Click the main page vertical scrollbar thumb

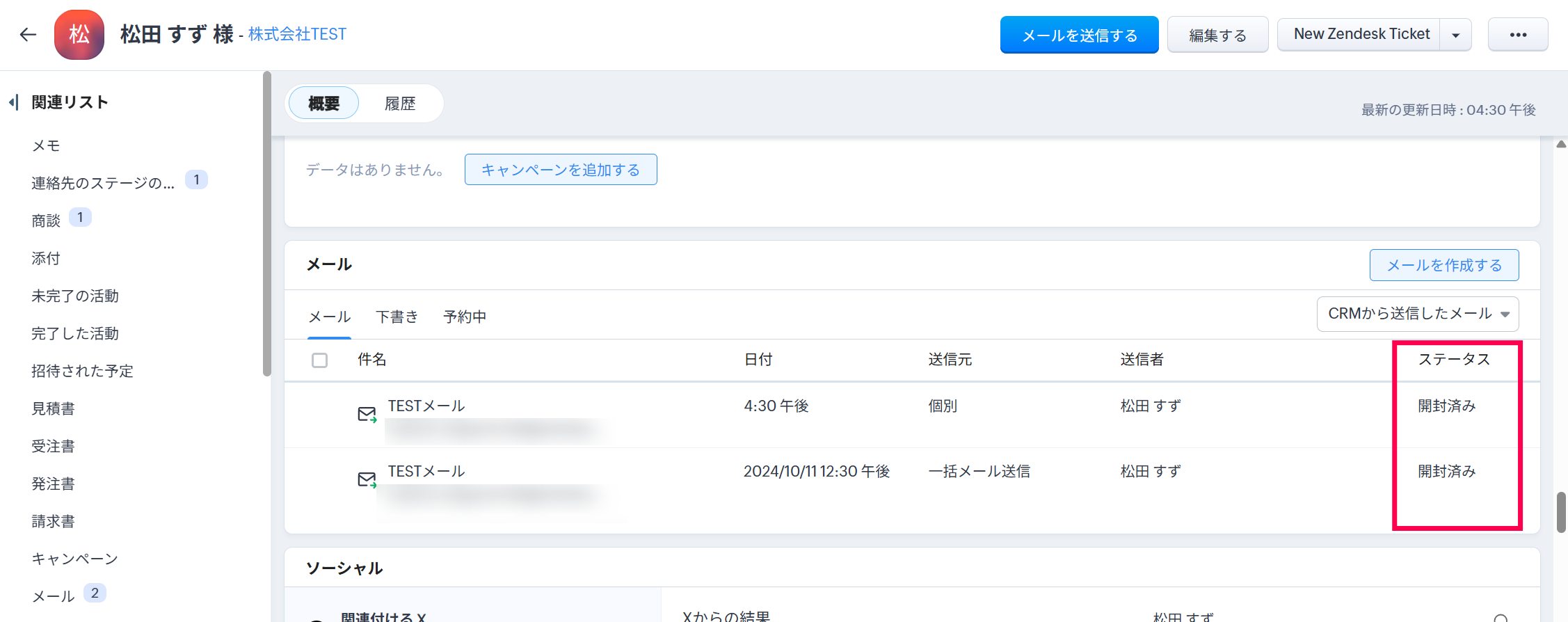click(x=1561, y=512)
